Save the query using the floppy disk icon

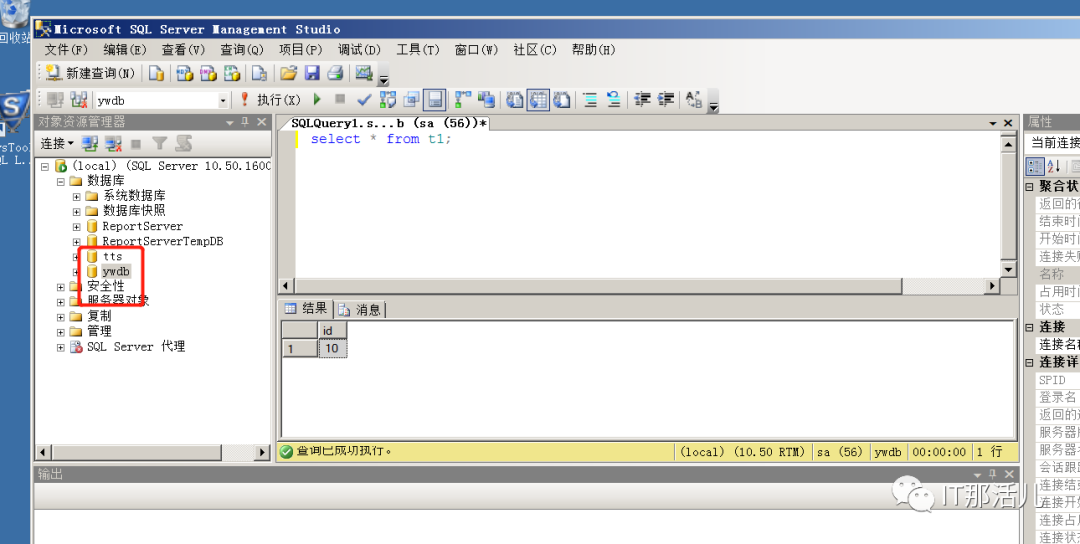click(x=312, y=73)
